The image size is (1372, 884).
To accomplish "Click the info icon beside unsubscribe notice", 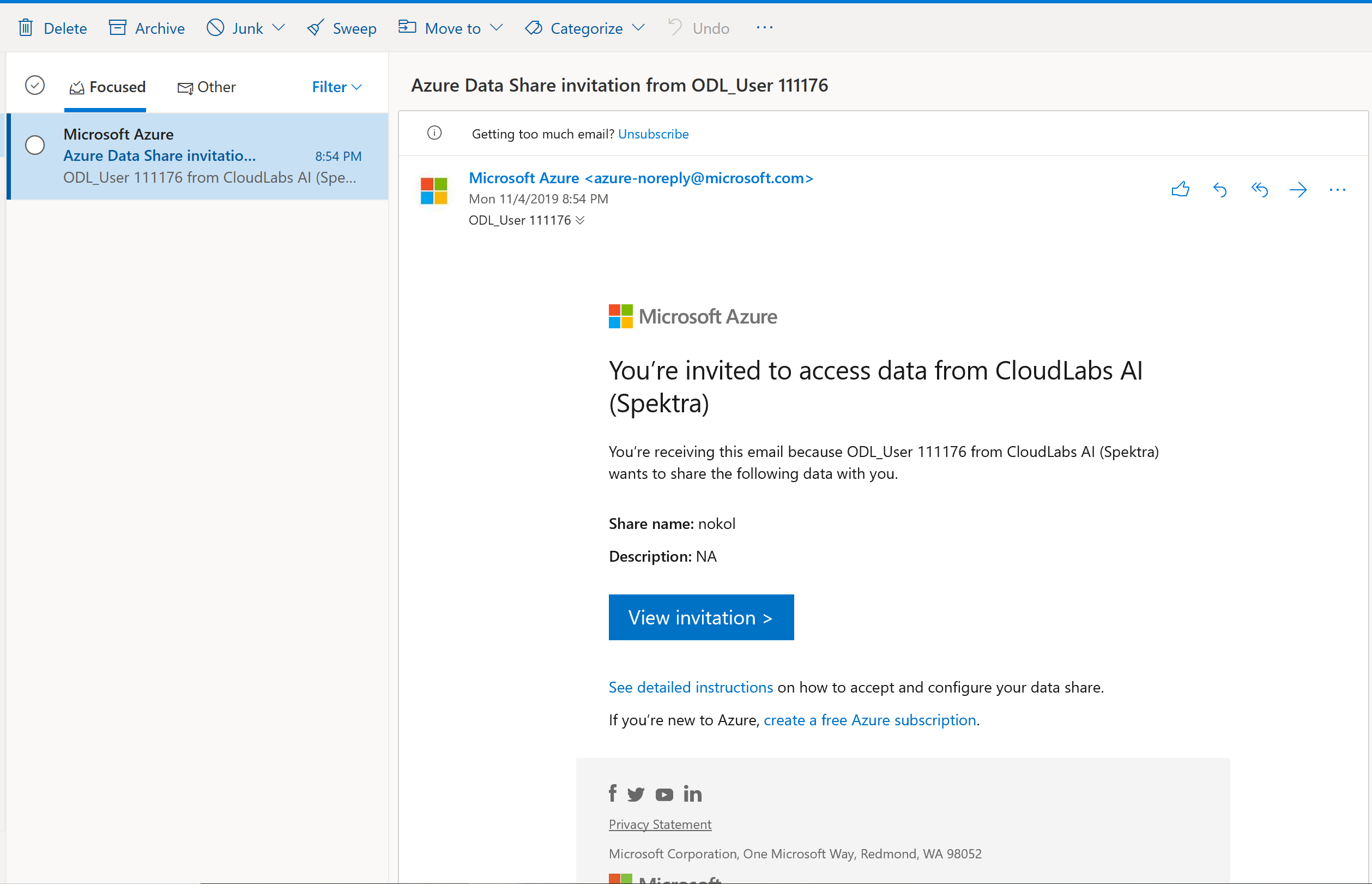I will pos(435,133).
